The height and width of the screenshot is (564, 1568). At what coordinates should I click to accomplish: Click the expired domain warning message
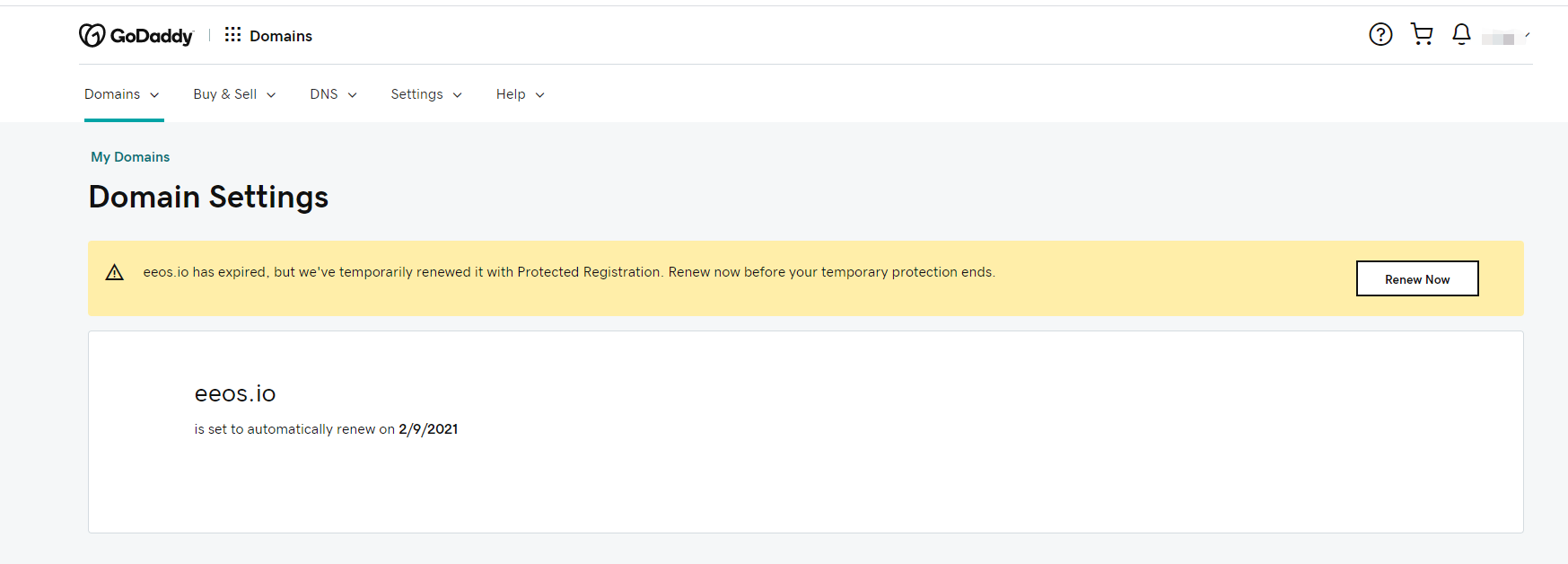pyautogui.click(x=569, y=272)
